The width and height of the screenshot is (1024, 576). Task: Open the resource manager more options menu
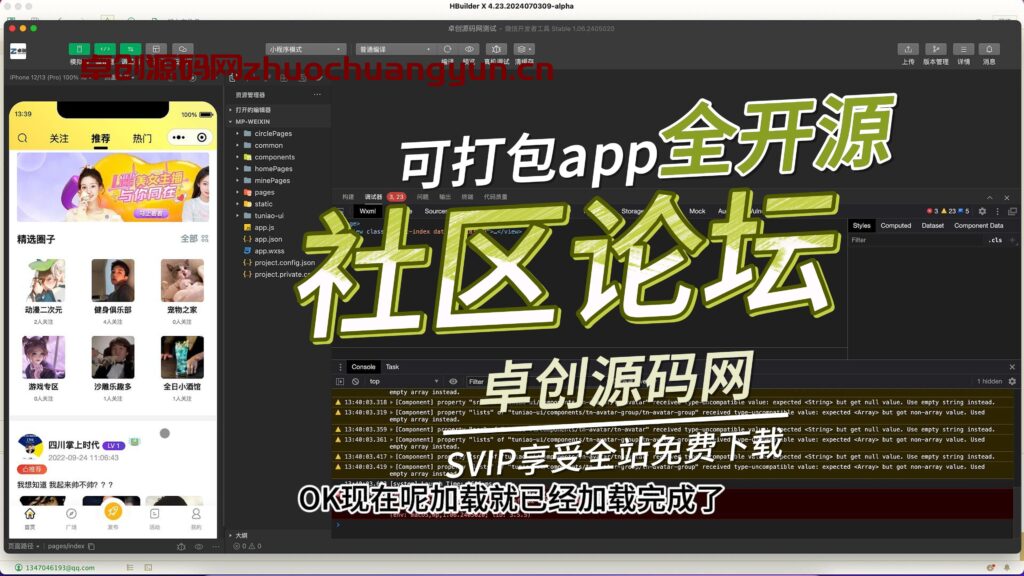pyautogui.click(x=317, y=95)
